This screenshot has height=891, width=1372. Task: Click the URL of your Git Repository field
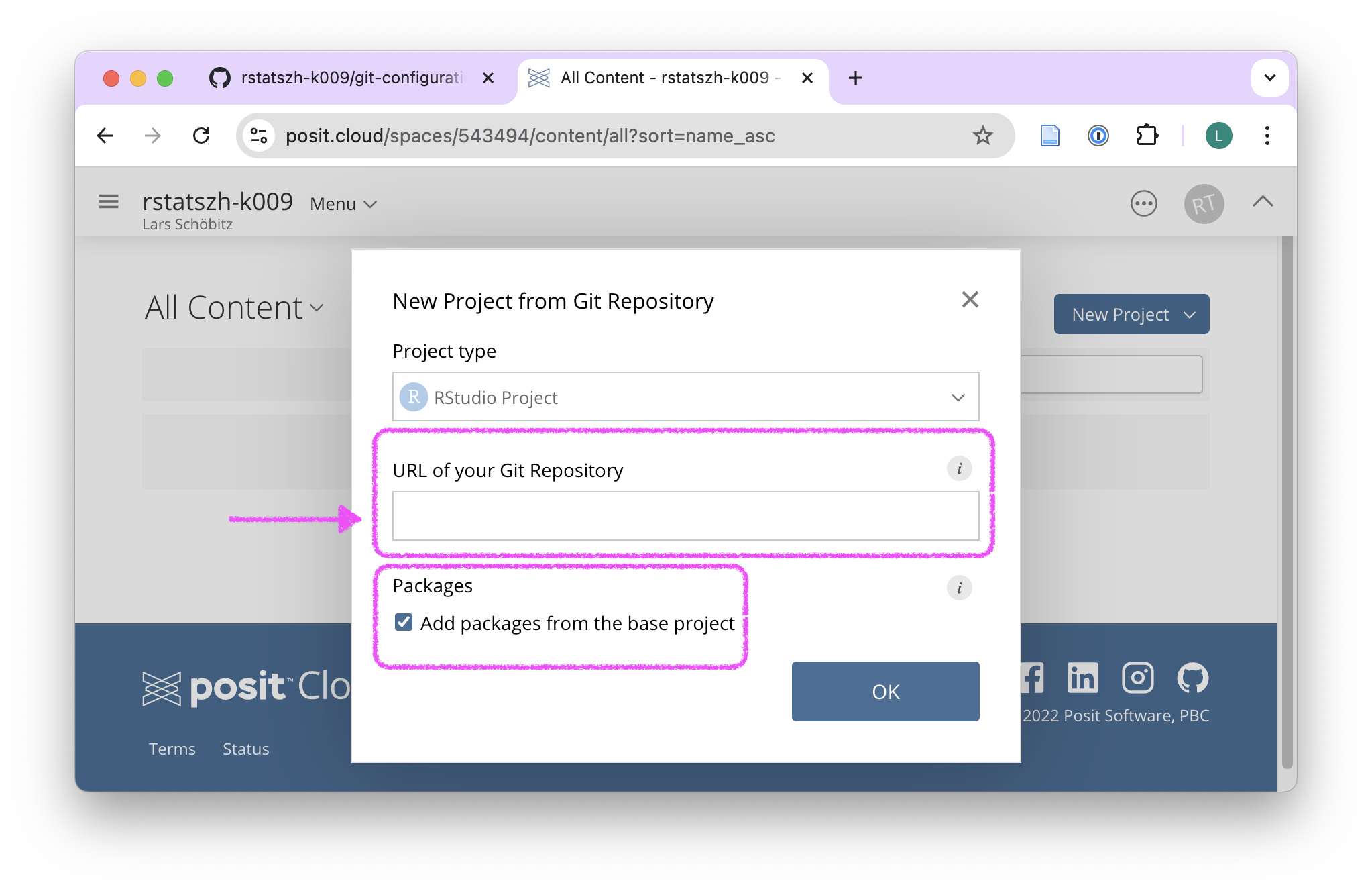(x=685, y=516)
